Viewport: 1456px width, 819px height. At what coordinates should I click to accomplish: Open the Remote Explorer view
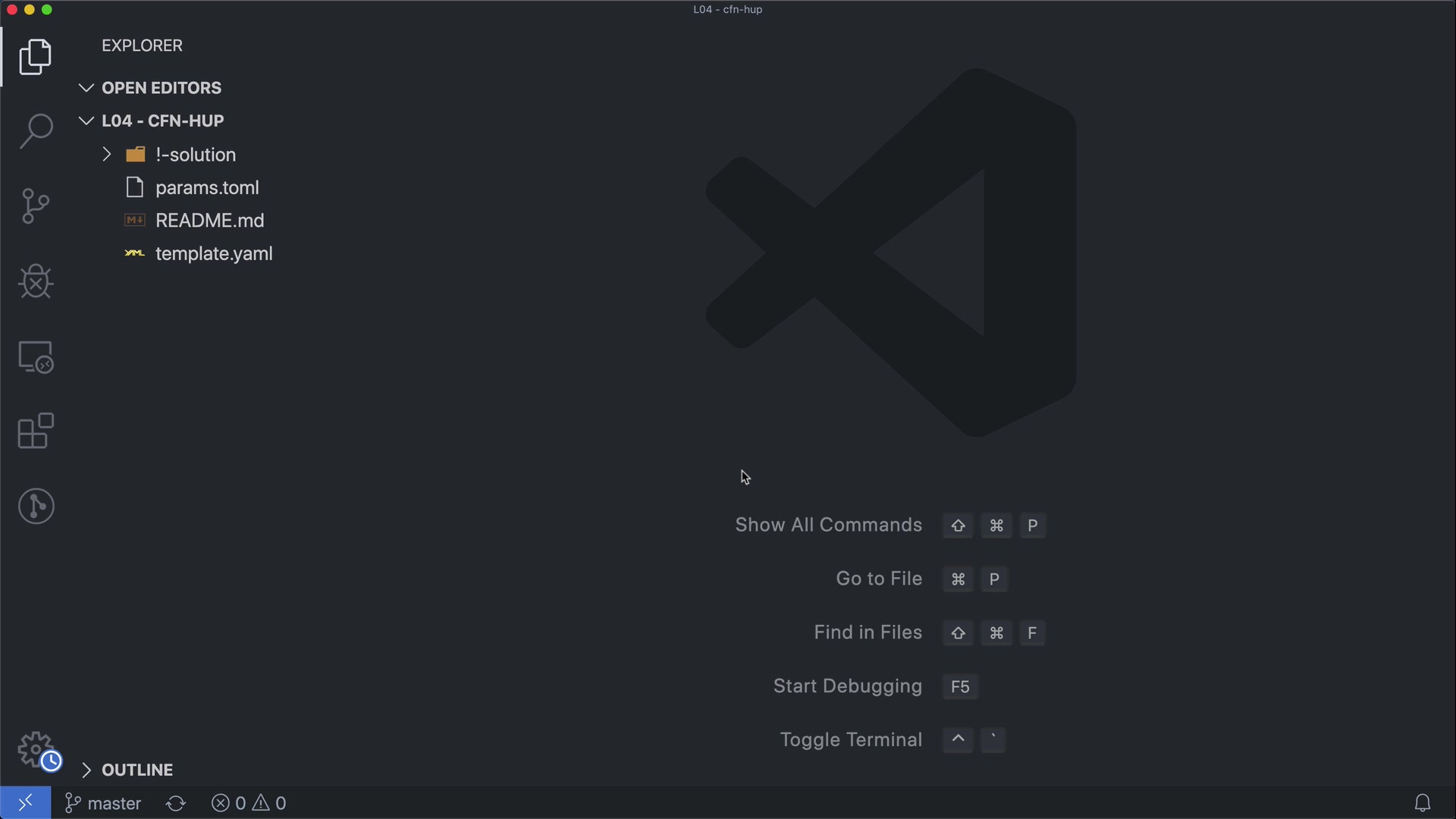point(36,356)
